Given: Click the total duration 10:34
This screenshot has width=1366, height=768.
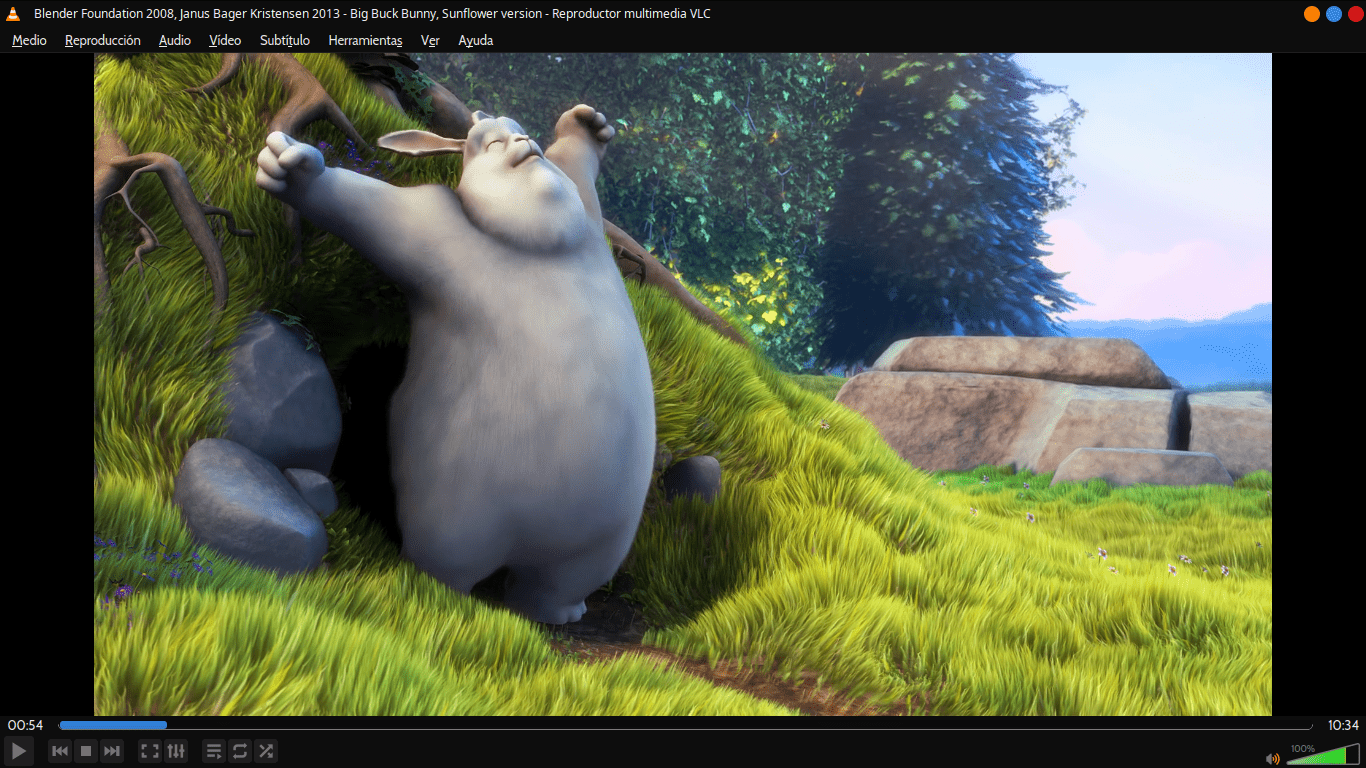Looking at the screenshot, I should pos(1343,725).
